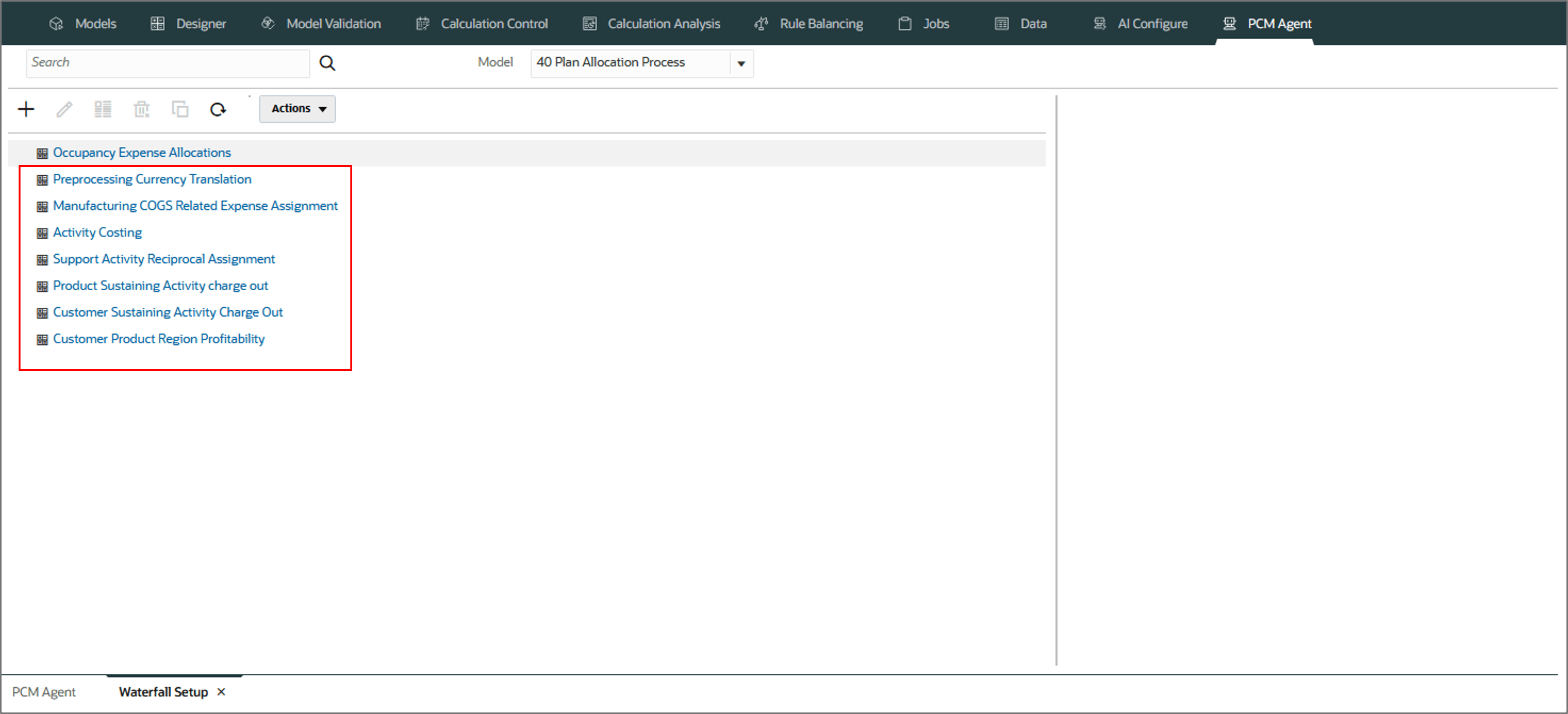This screenshot has width=1568, height=714.
Task: Click the Refresh icon
Action: [x=218, y=110]
